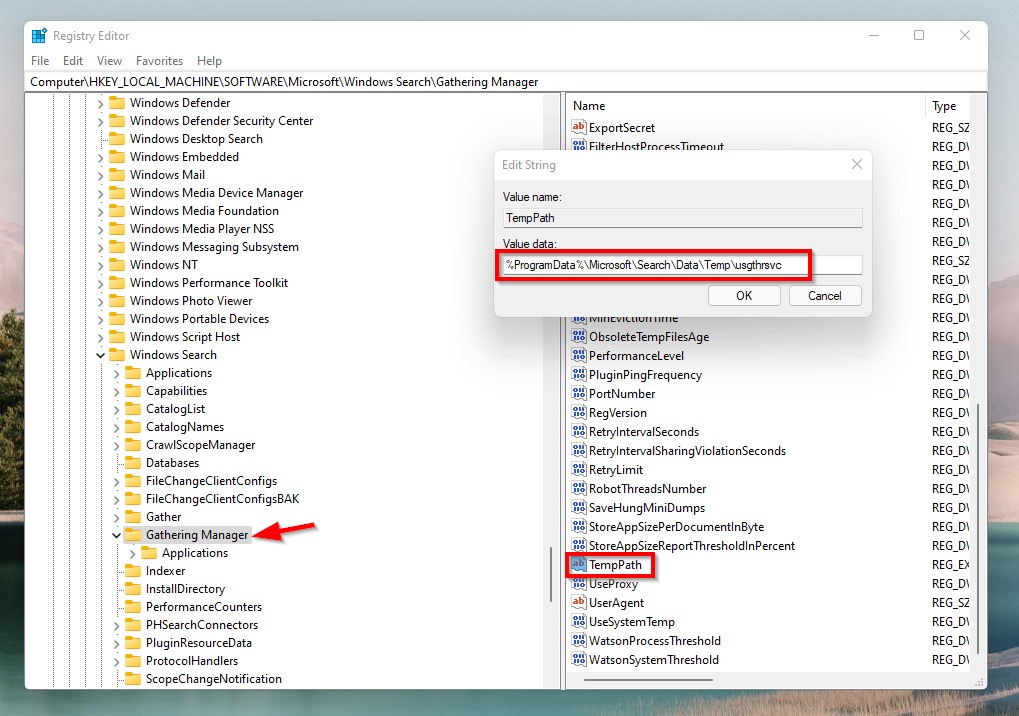Open the View menu
Image resolution: width=1019 pixels, height=716 pixels.
click(109, 60)
